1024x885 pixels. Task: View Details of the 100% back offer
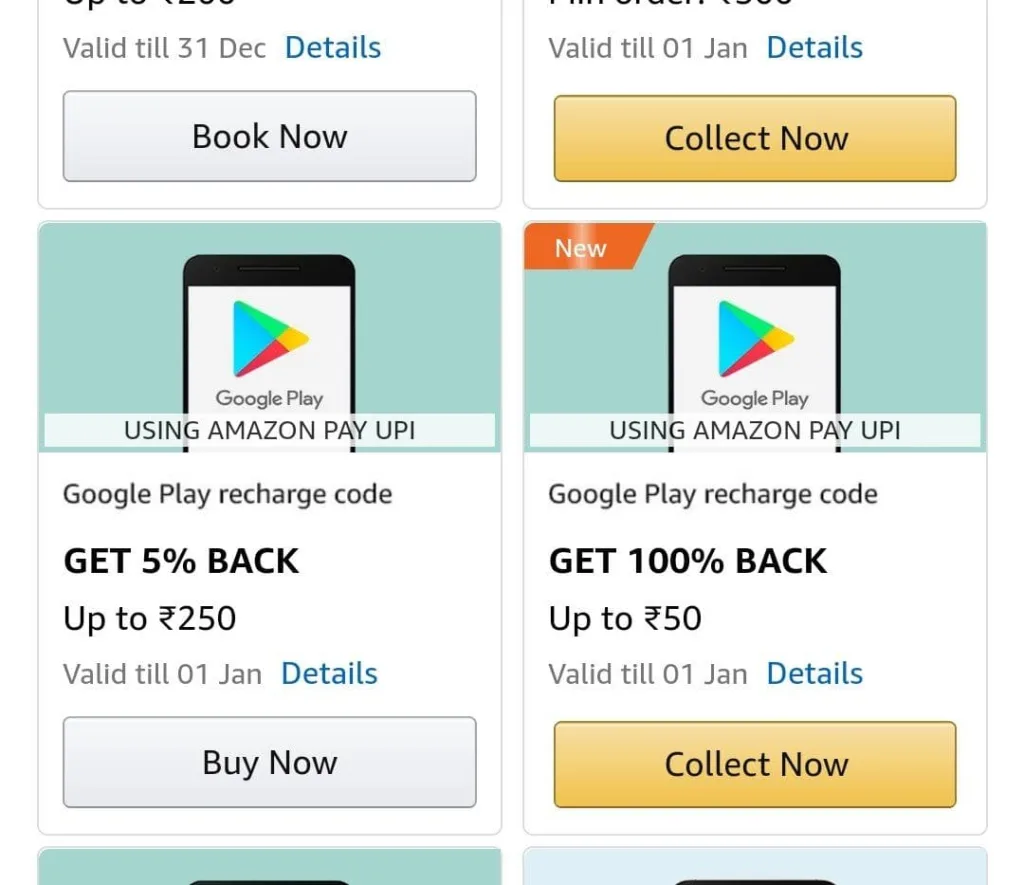[814, 673]
